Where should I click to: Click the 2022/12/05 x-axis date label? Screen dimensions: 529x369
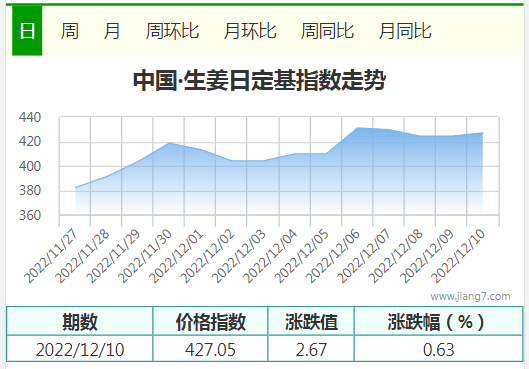[301, 256]
